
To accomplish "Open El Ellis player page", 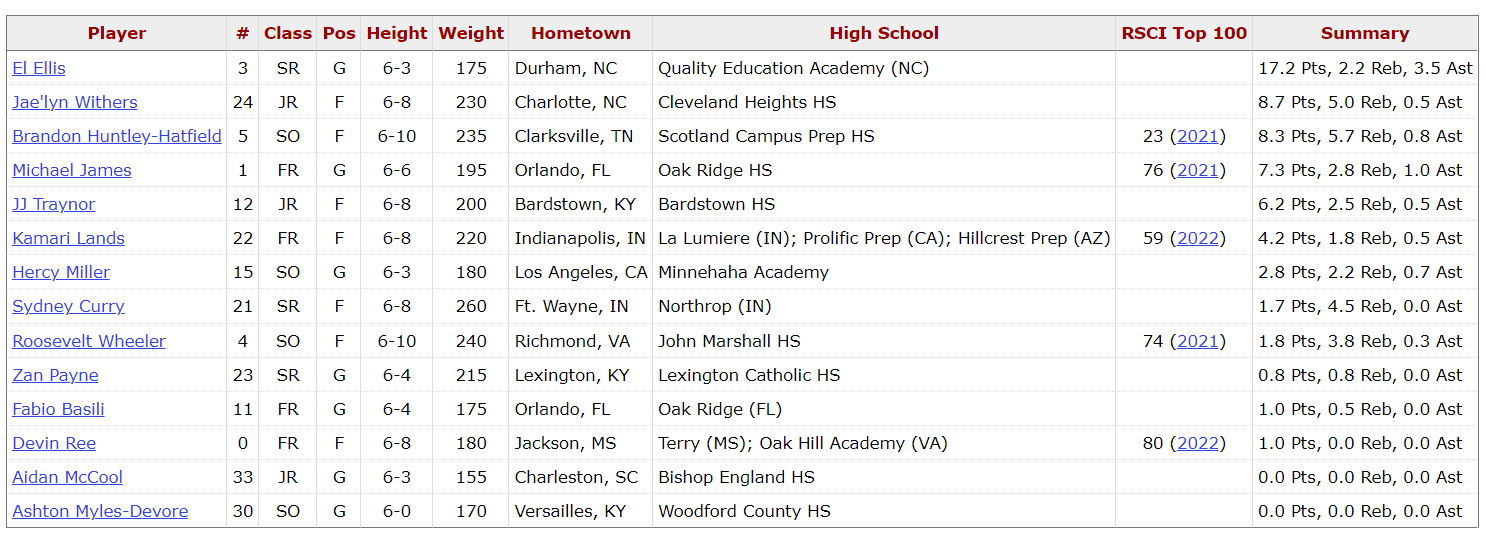I will tap(39, 68).
